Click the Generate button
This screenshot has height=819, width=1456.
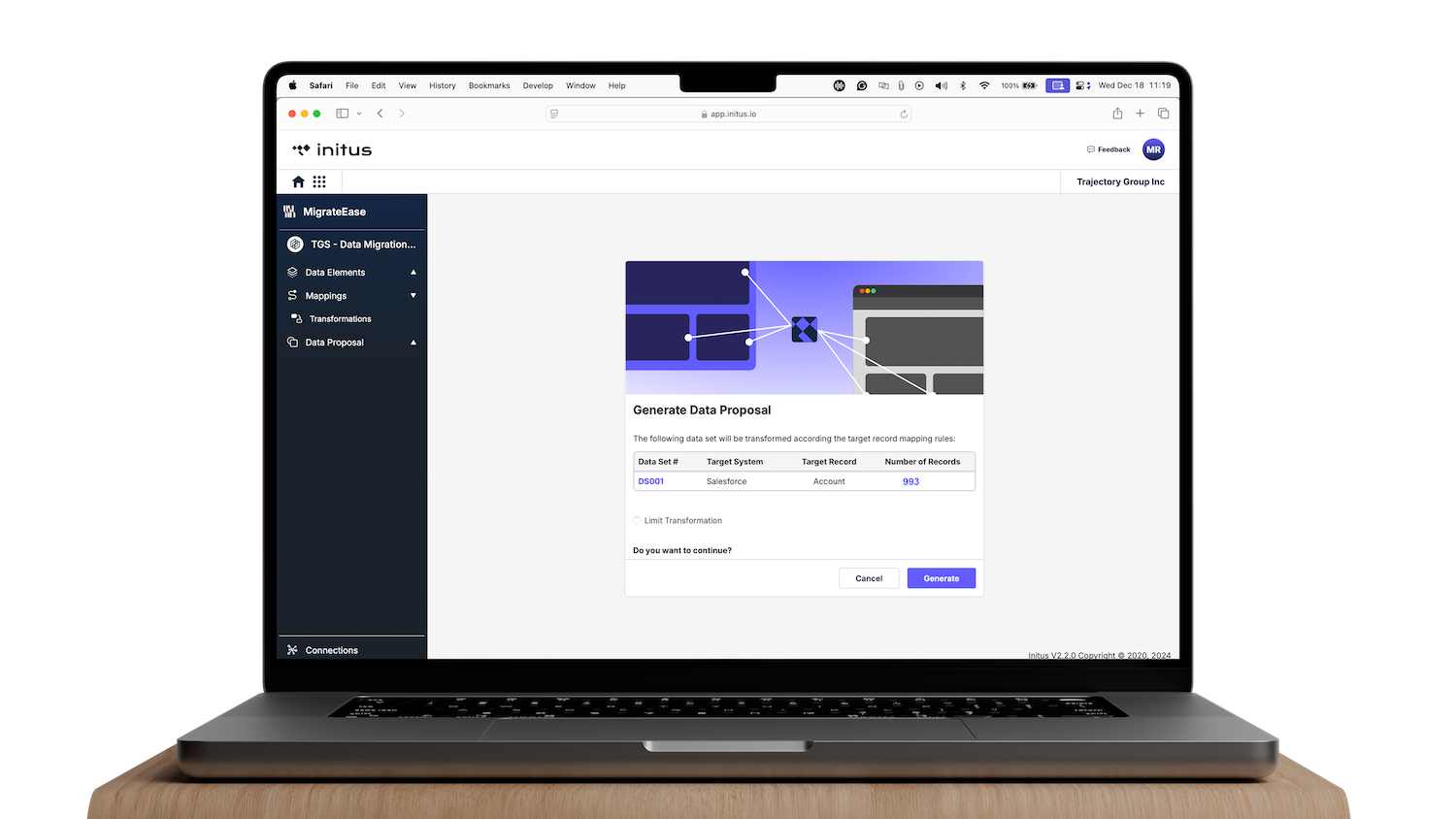tap(942, 578)
